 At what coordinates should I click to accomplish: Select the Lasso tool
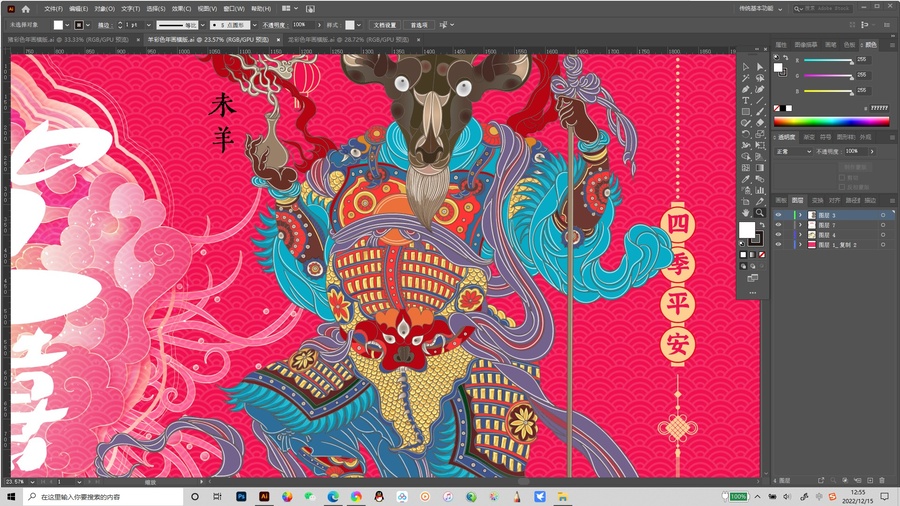click(760, 78)
